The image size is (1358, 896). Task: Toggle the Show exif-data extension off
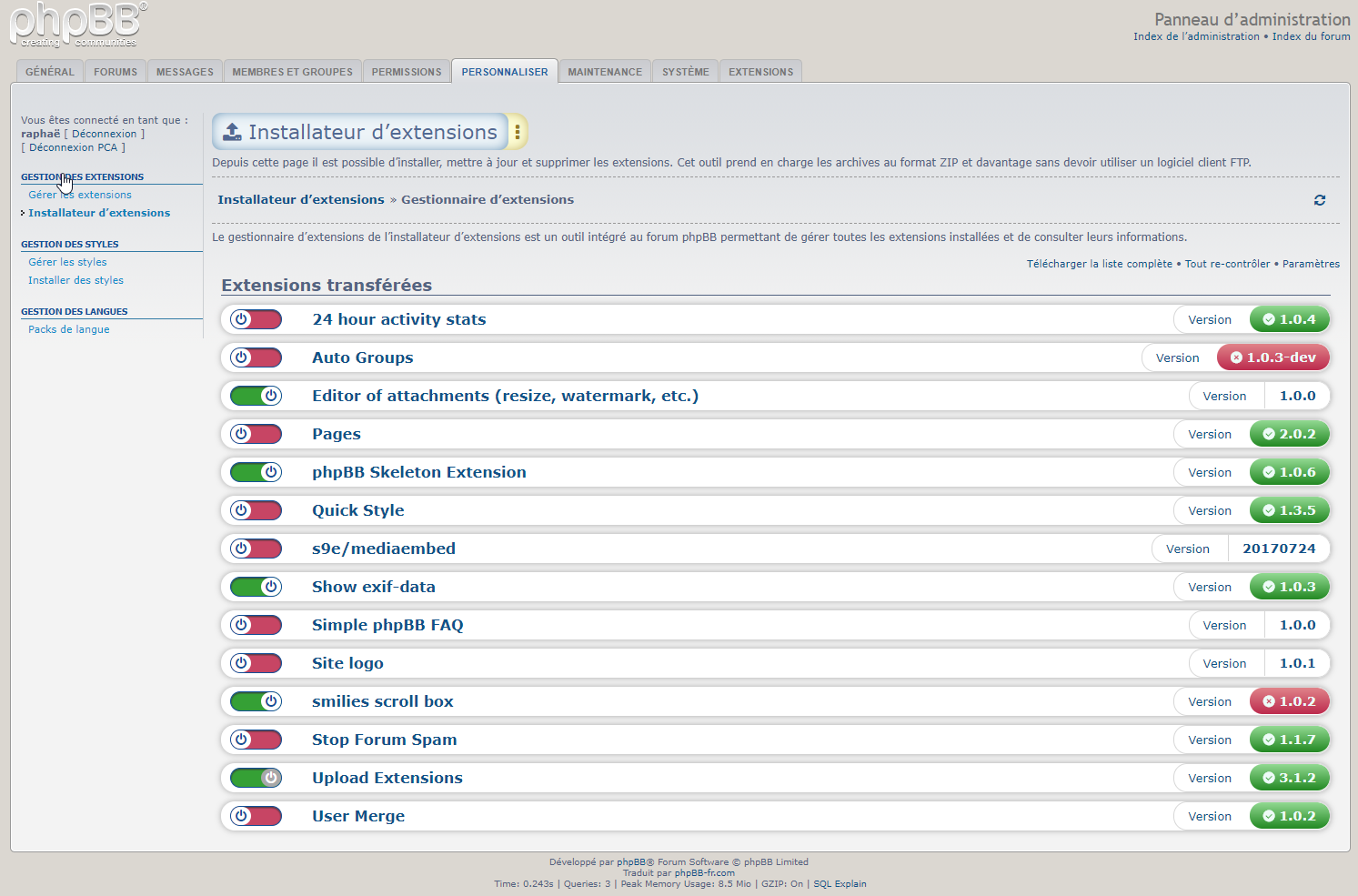256,587
